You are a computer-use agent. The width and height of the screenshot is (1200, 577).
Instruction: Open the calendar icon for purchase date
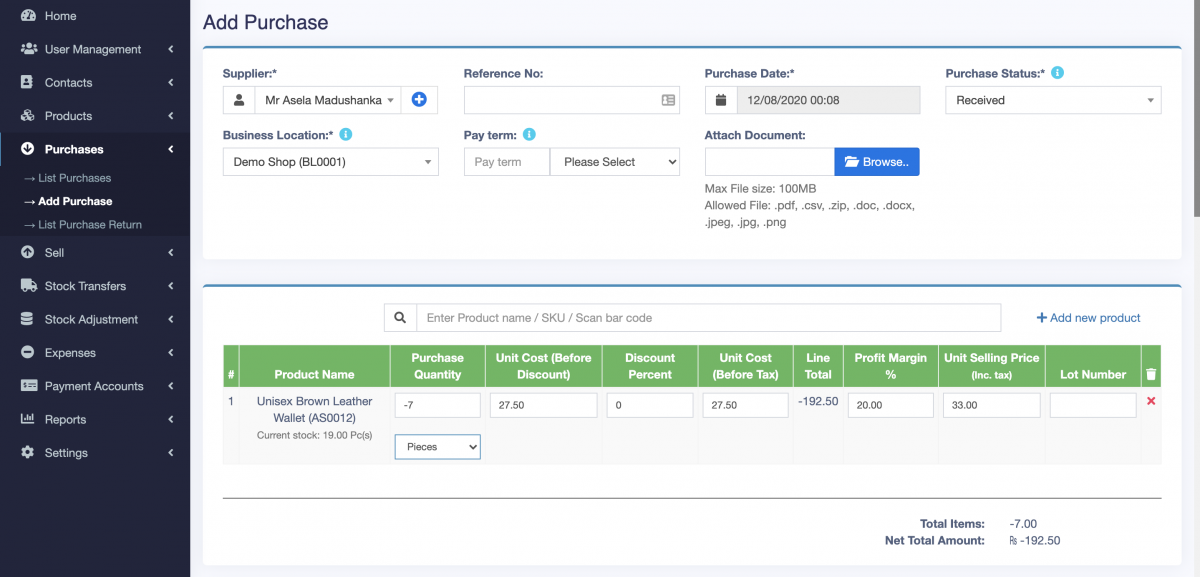[721, 100]
